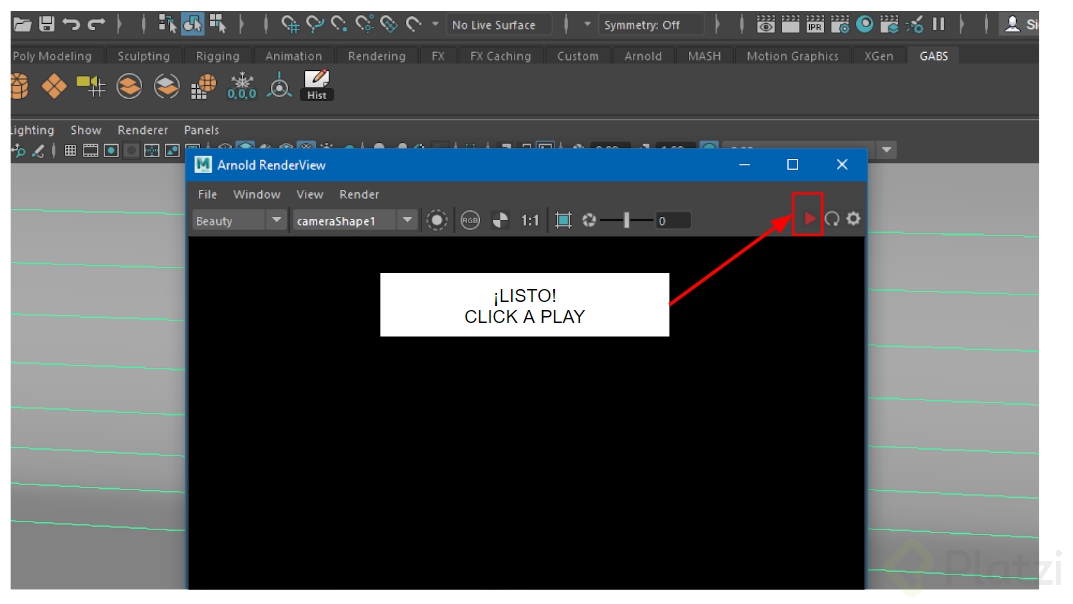Click the exposure value field showing 0

[x=673, y=220]
